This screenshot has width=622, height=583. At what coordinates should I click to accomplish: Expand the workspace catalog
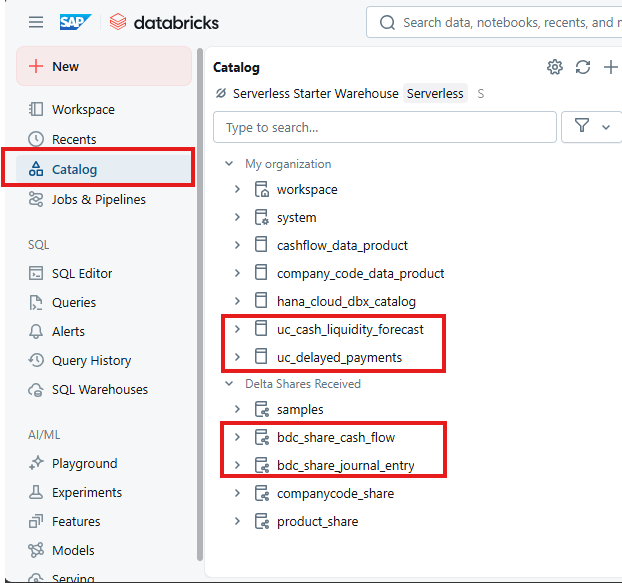[x=237, y=189]
